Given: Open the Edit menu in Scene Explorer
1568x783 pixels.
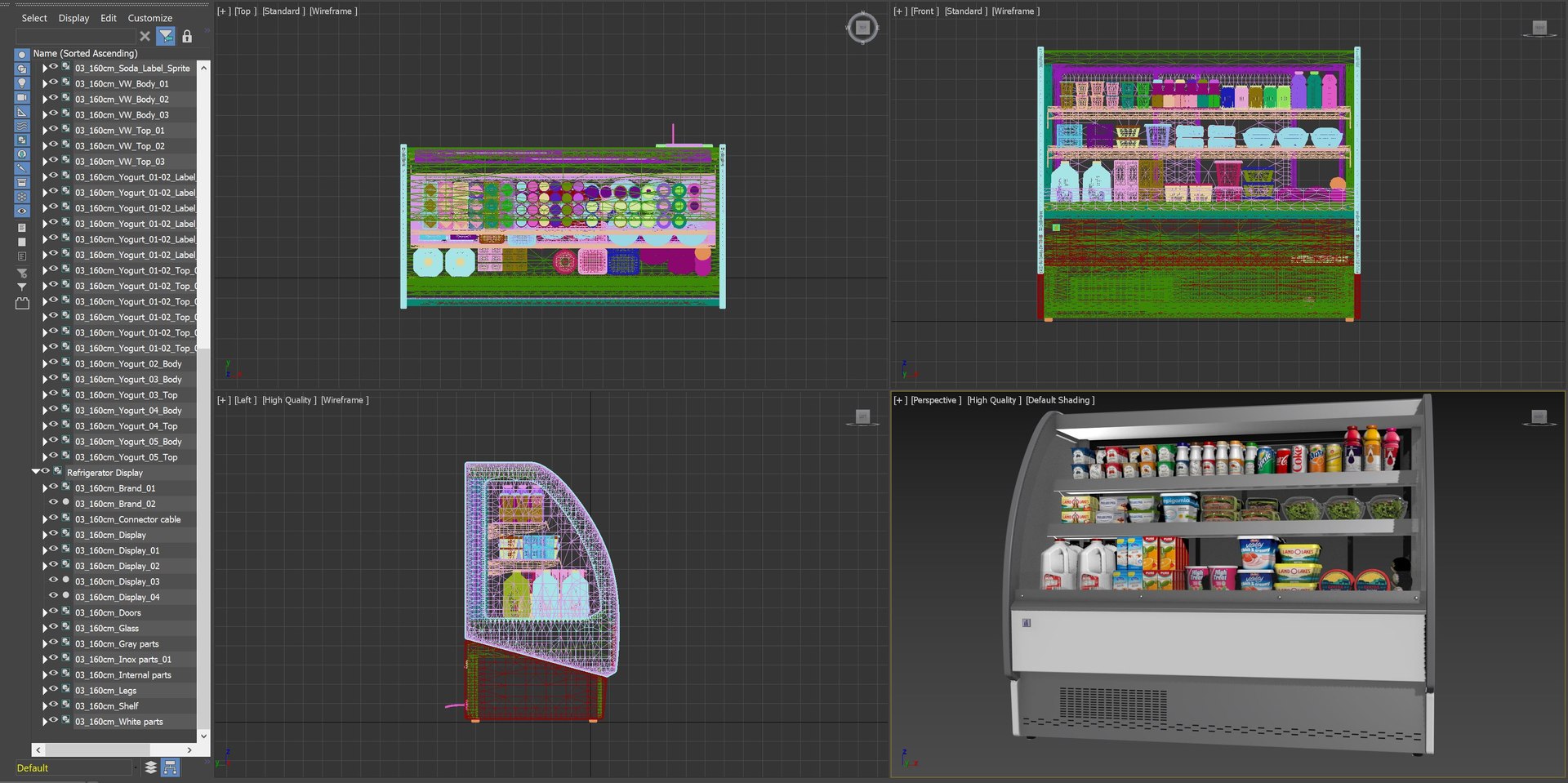Looking at the screenshot, I should (109, 18).
